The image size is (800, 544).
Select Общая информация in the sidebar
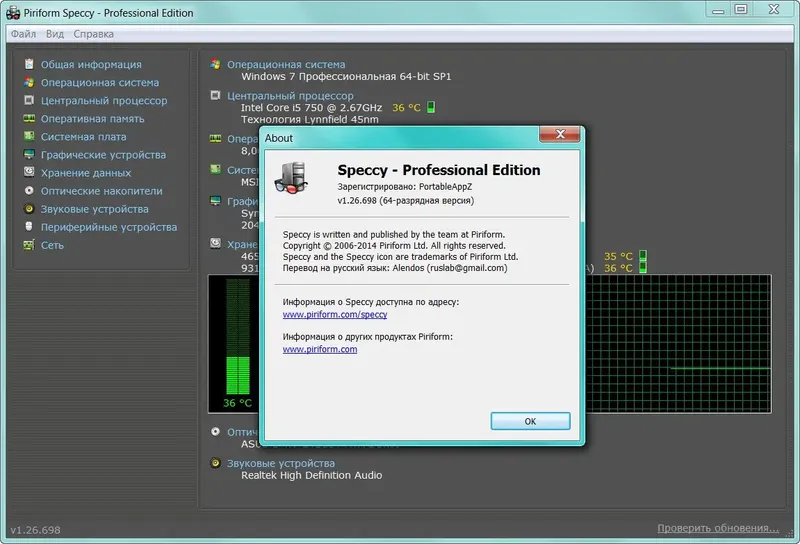coord(91,65)
